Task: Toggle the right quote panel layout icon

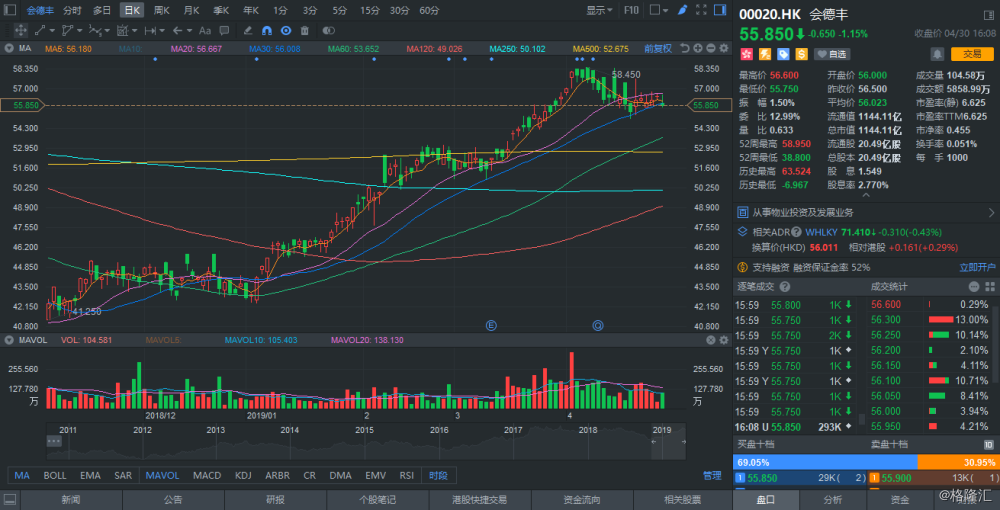Action: click(x=720, y=10)
